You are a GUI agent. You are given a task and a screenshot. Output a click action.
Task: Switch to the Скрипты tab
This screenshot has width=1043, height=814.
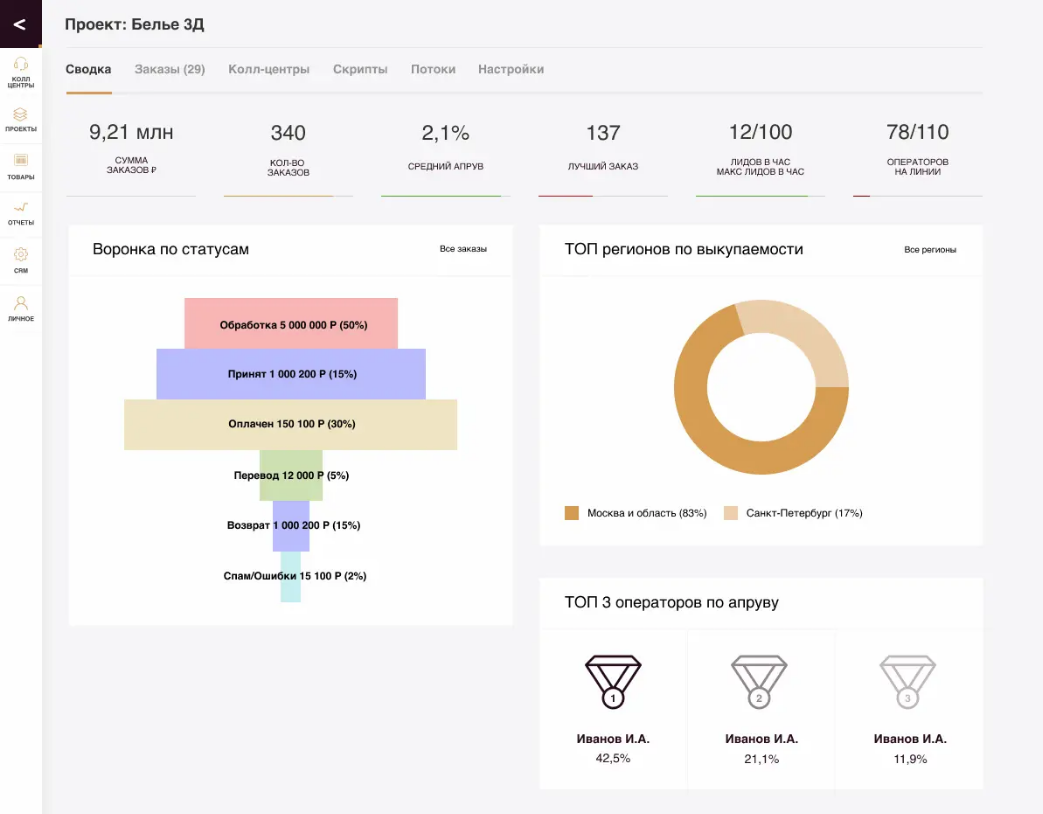(360, 69)
